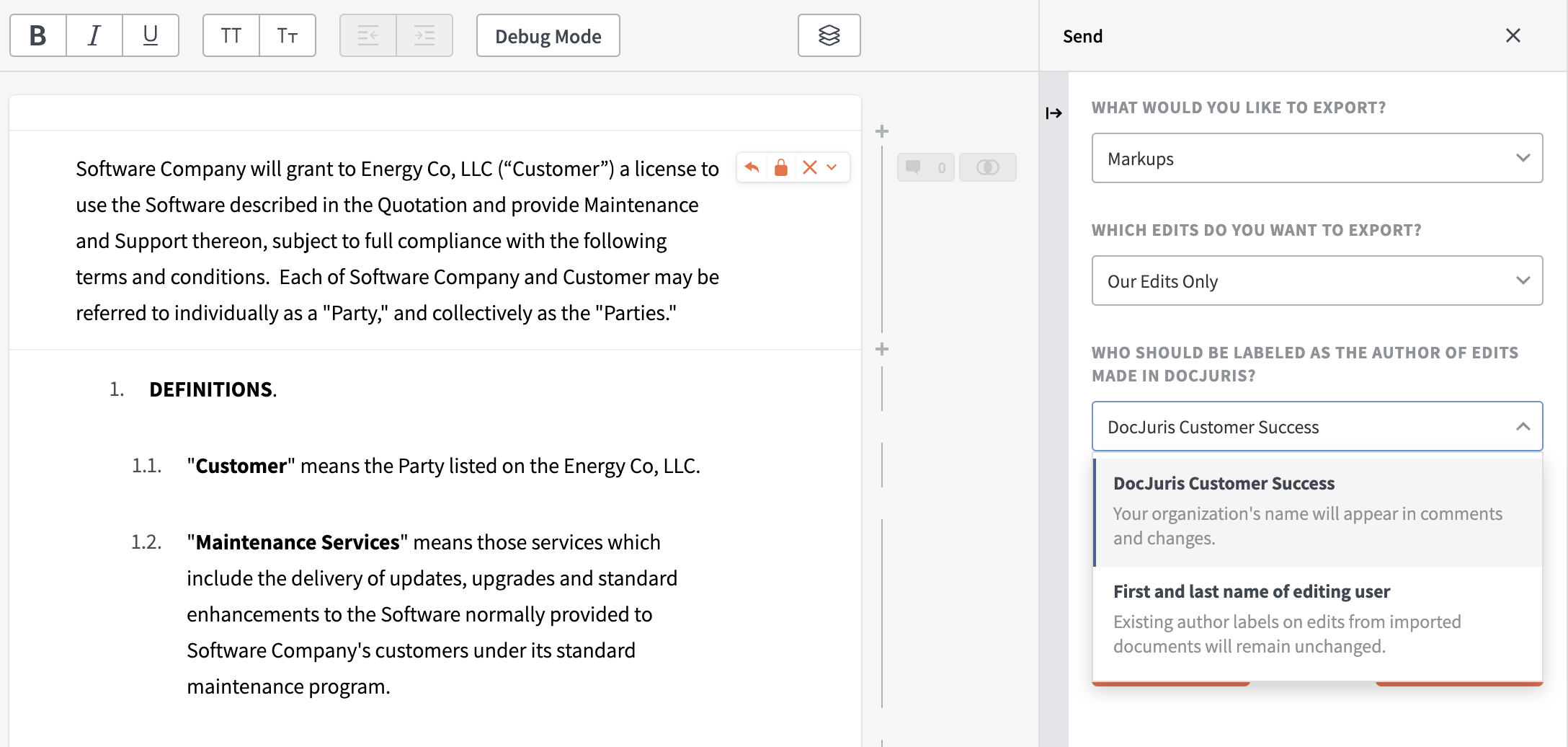Click the orange undo arrow on clause
Image resolution: width=1568 pixels, height=747 pixels.
[x=752, y=167]
